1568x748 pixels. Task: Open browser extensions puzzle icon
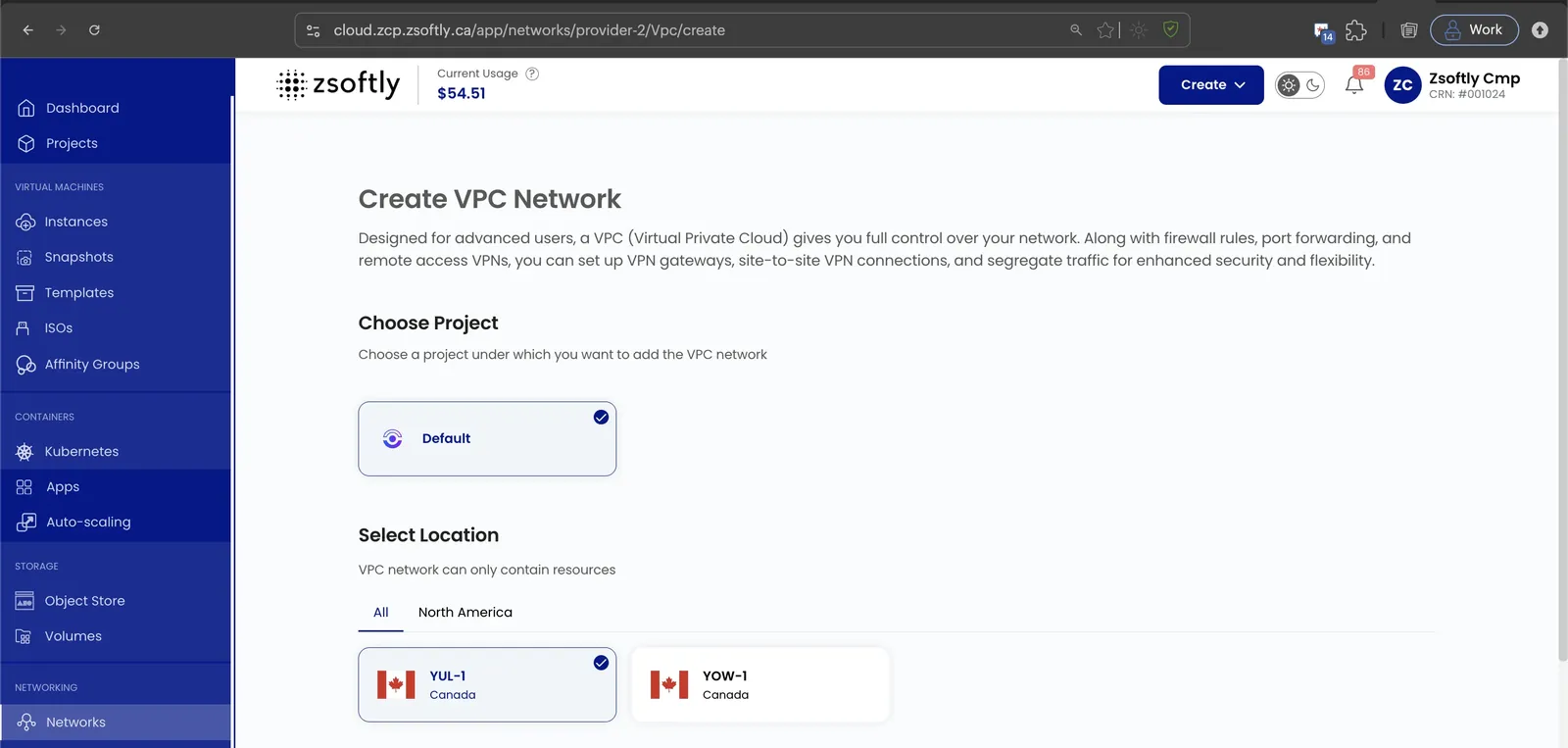pos(1356,30)
